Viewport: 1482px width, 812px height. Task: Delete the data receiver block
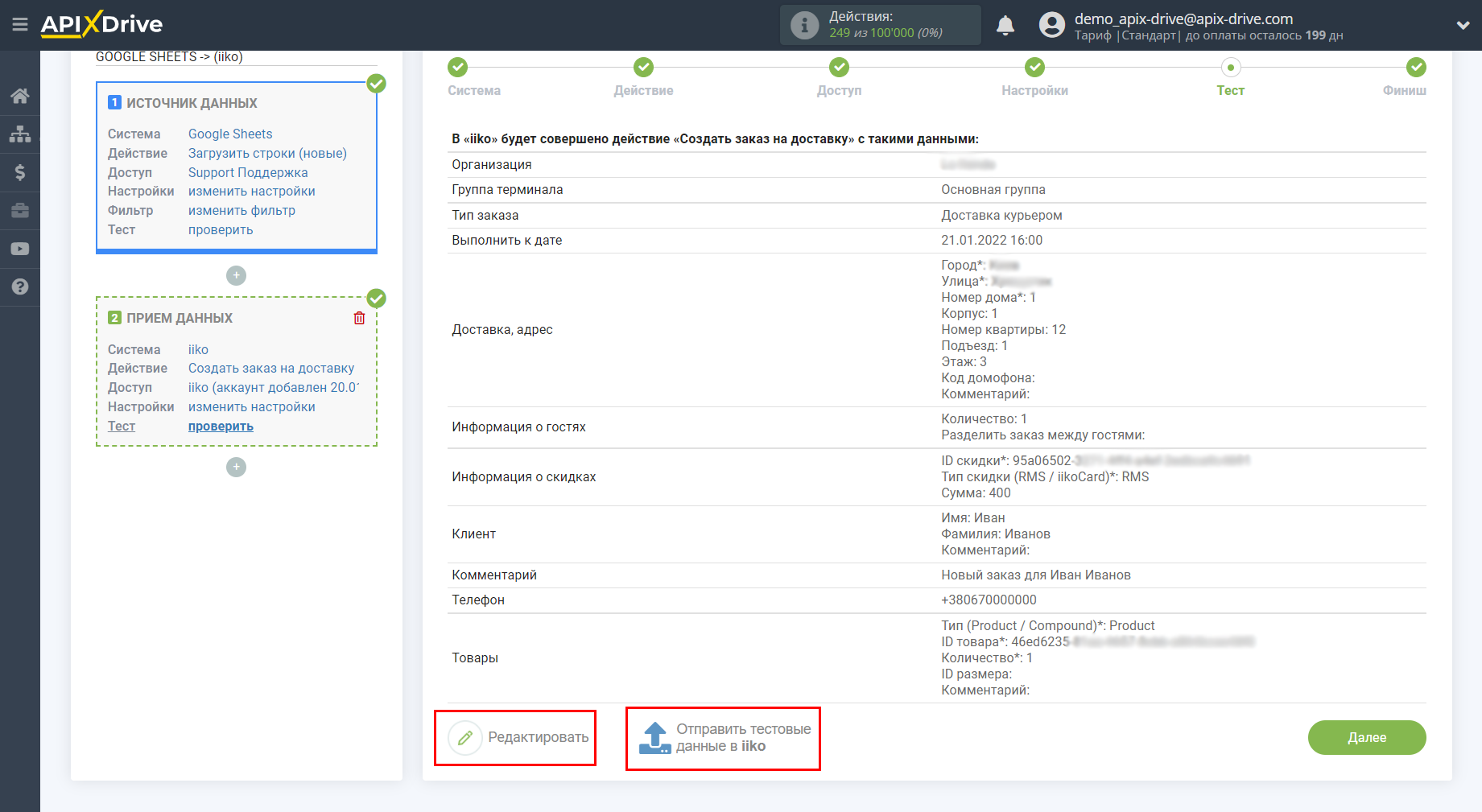(359, 318)
